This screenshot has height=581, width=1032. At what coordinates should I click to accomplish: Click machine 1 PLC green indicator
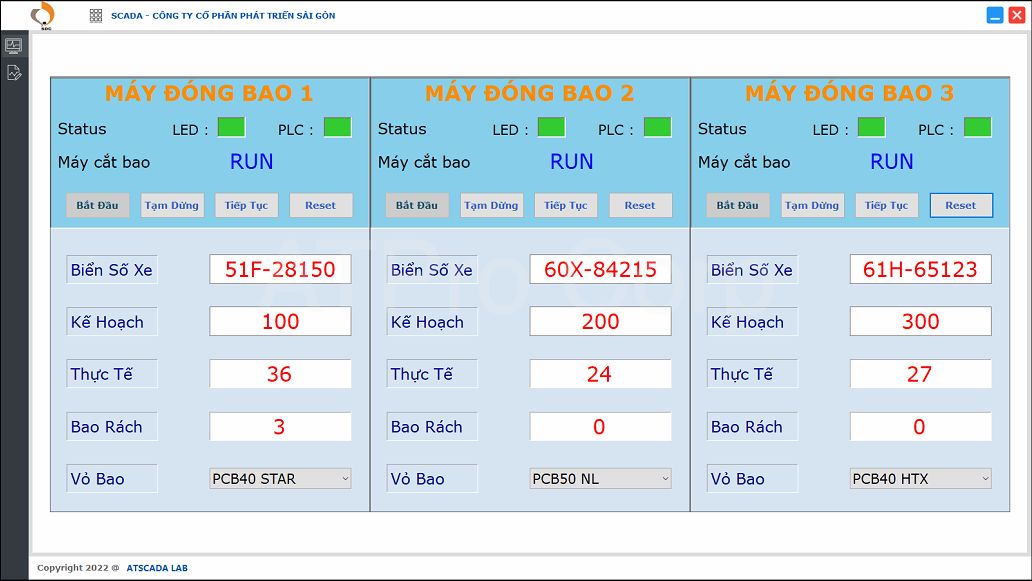[x=338, y=127]
